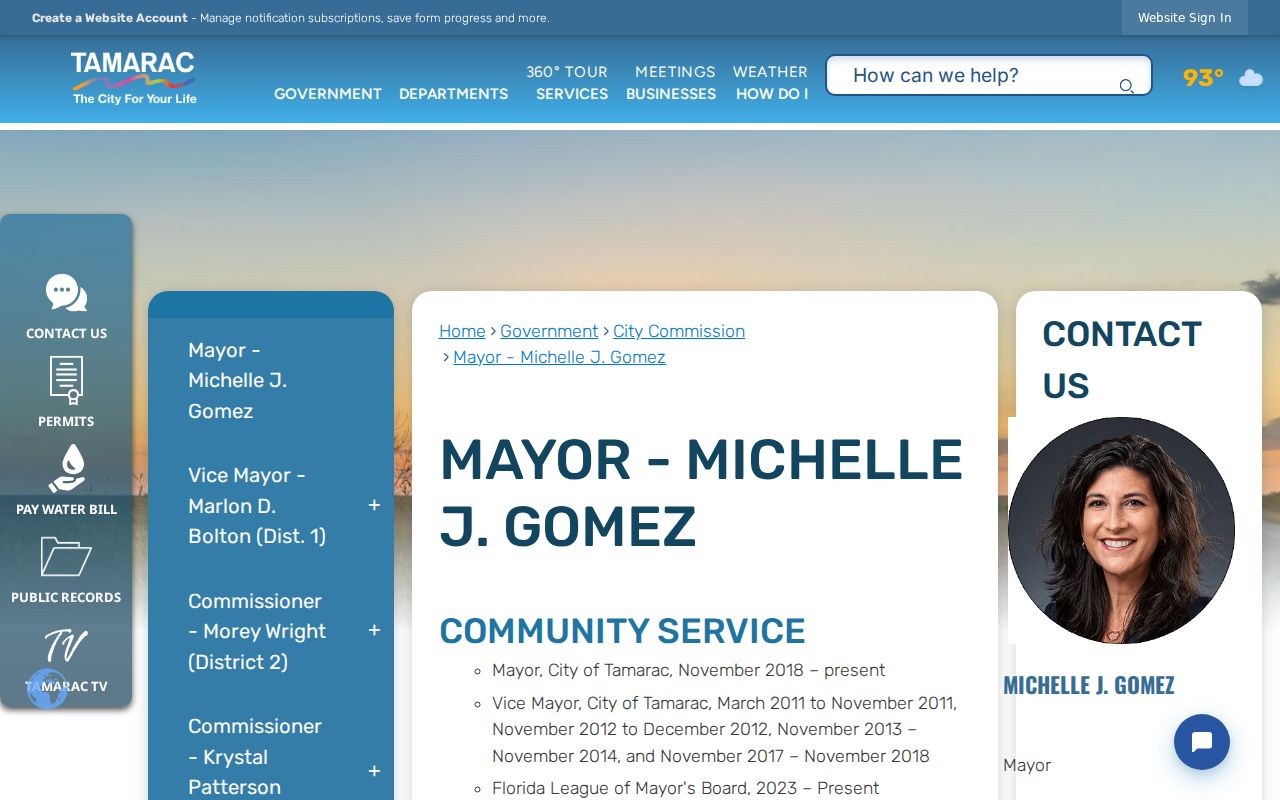Open the Services menu
The height and width of the screenshot is (800, 1280).
tap(572, 94)
